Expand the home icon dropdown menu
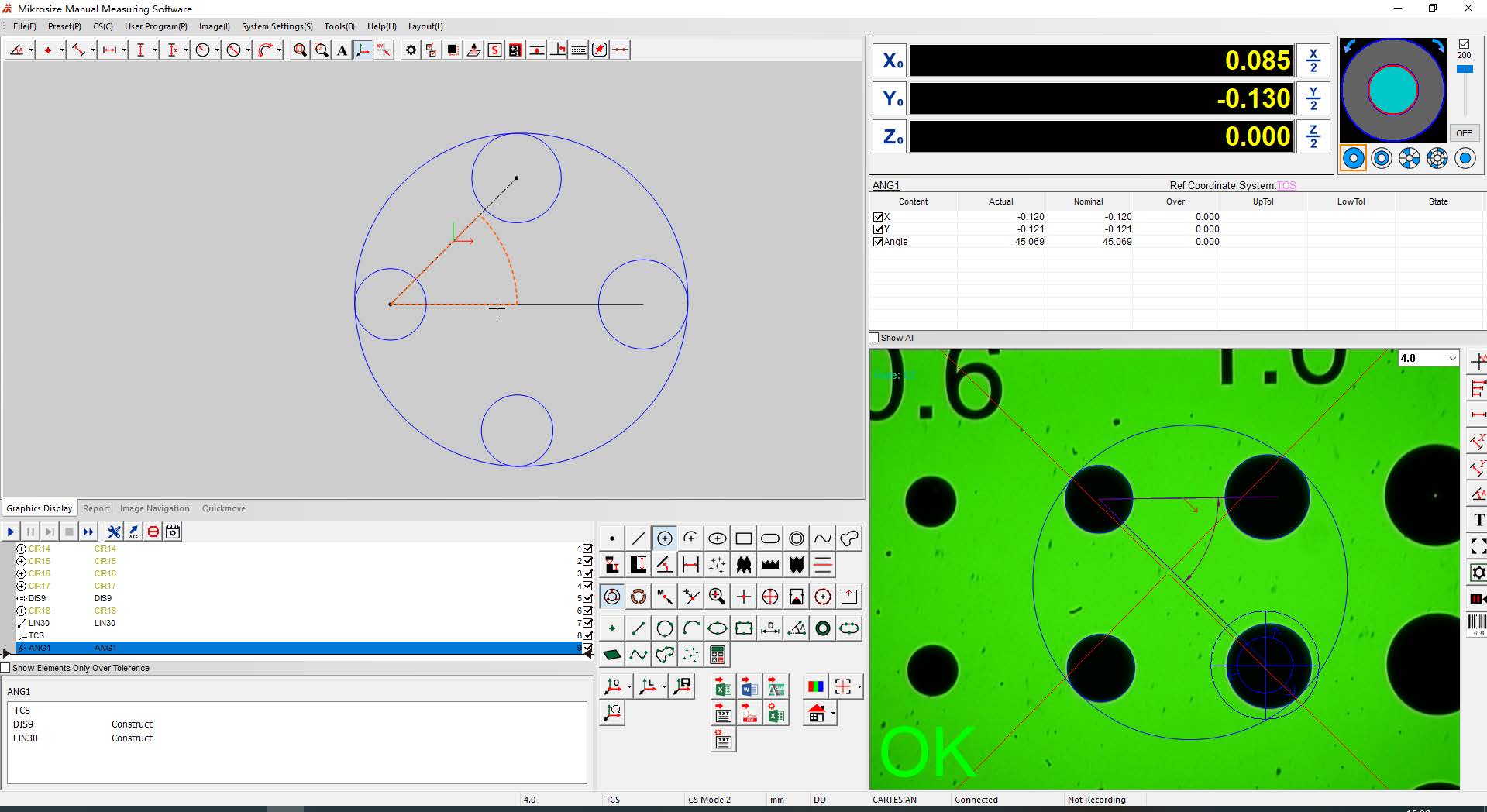Image resolution: width=1487 pixels, height=812 pixels. point(833,714)
